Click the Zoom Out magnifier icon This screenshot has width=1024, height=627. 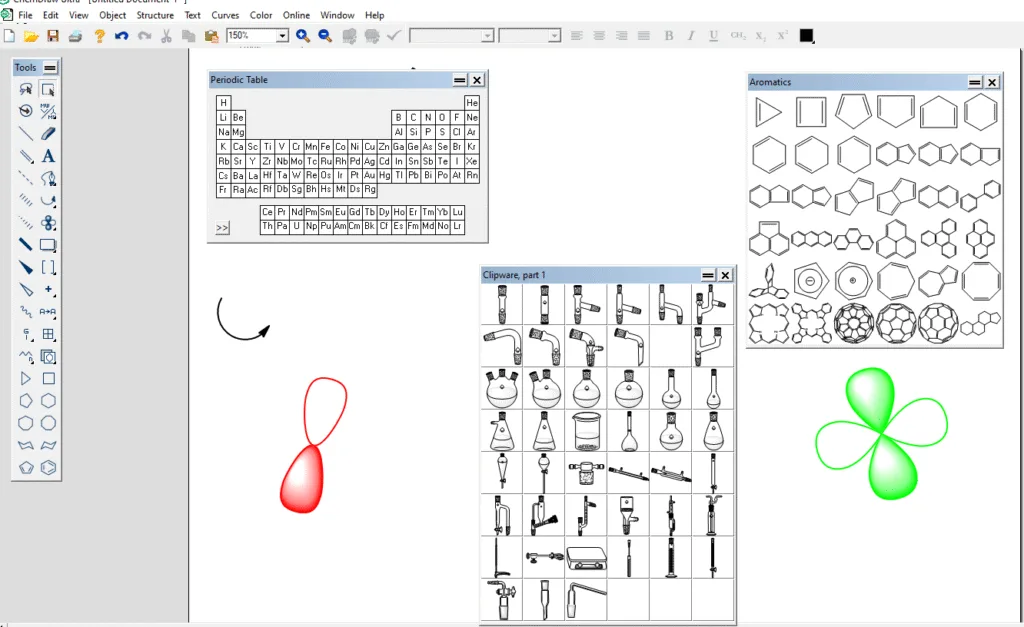pyautogui.click(x=325, y=36)
